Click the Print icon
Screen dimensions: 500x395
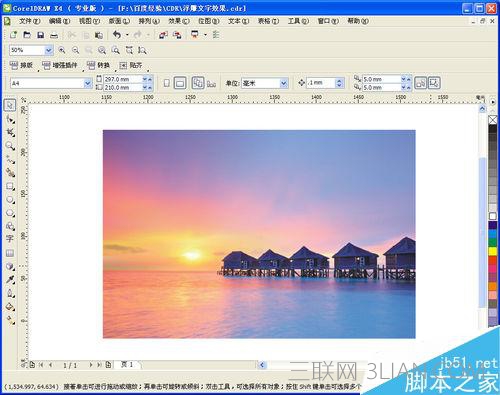point(54,35)
